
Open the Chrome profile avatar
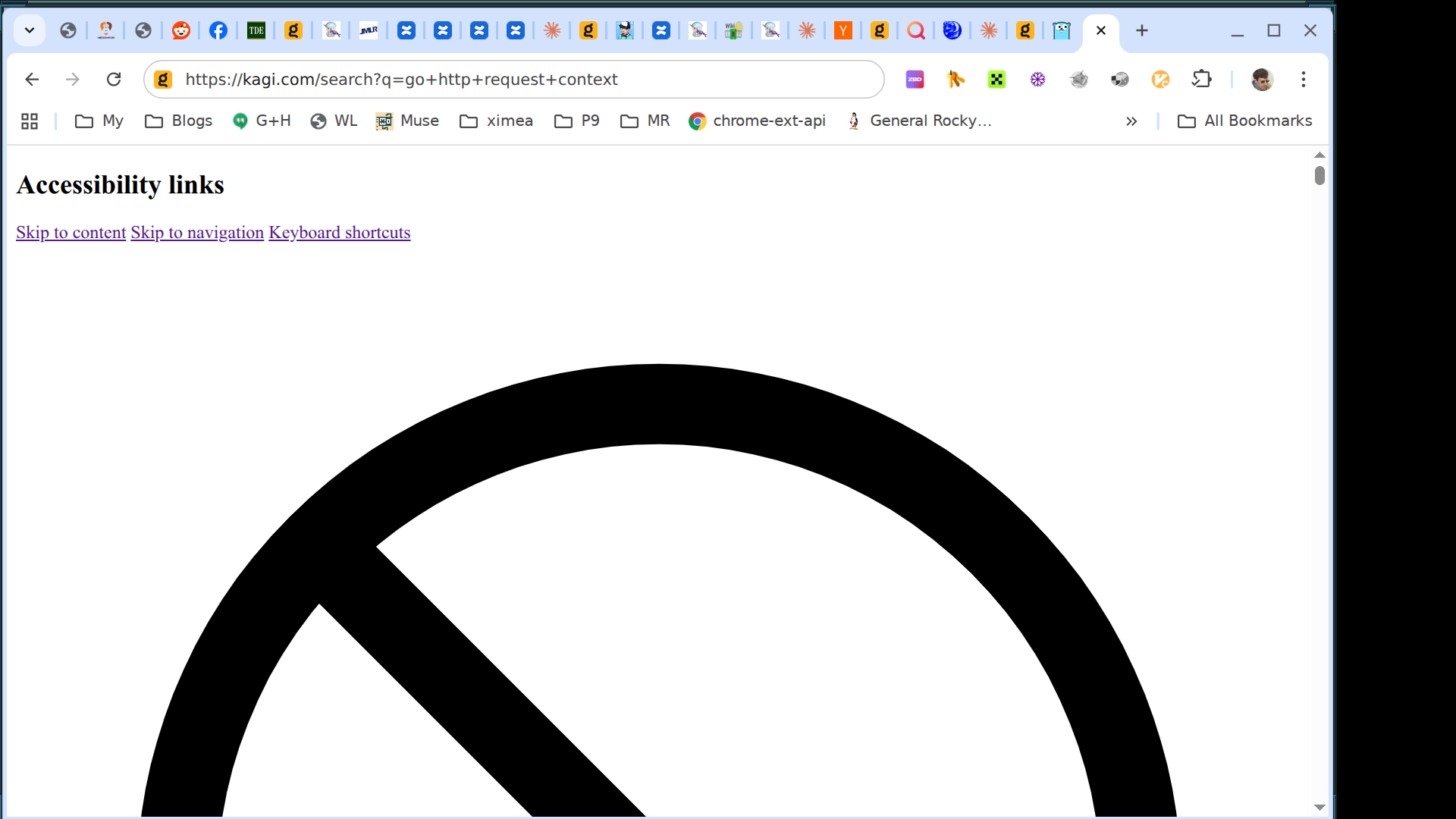click(x=1262, y=80)
